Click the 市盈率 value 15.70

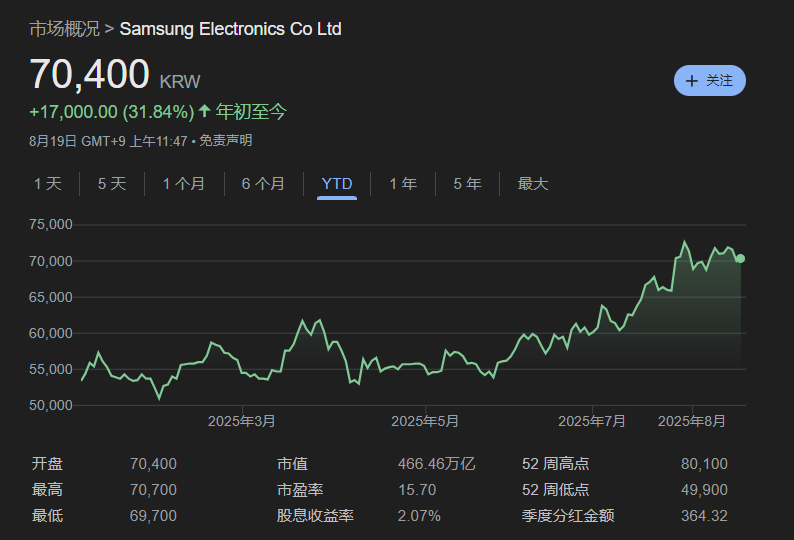417,490
